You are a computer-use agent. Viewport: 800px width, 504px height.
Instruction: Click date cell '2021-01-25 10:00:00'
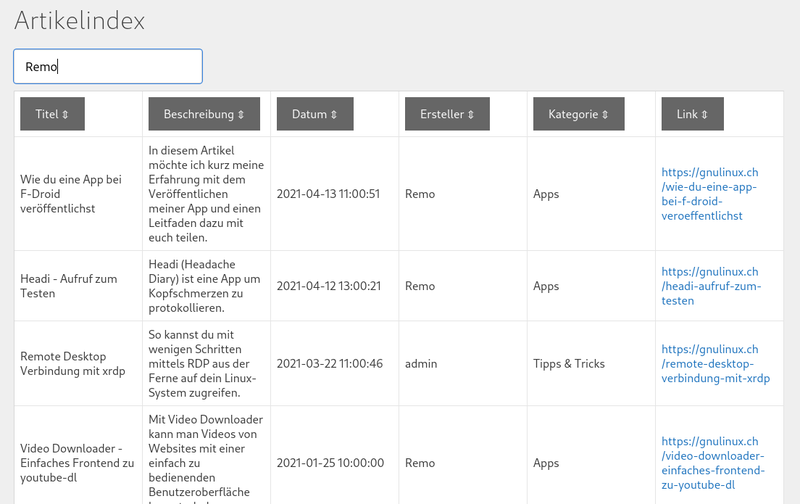click(x=330, y=463)
